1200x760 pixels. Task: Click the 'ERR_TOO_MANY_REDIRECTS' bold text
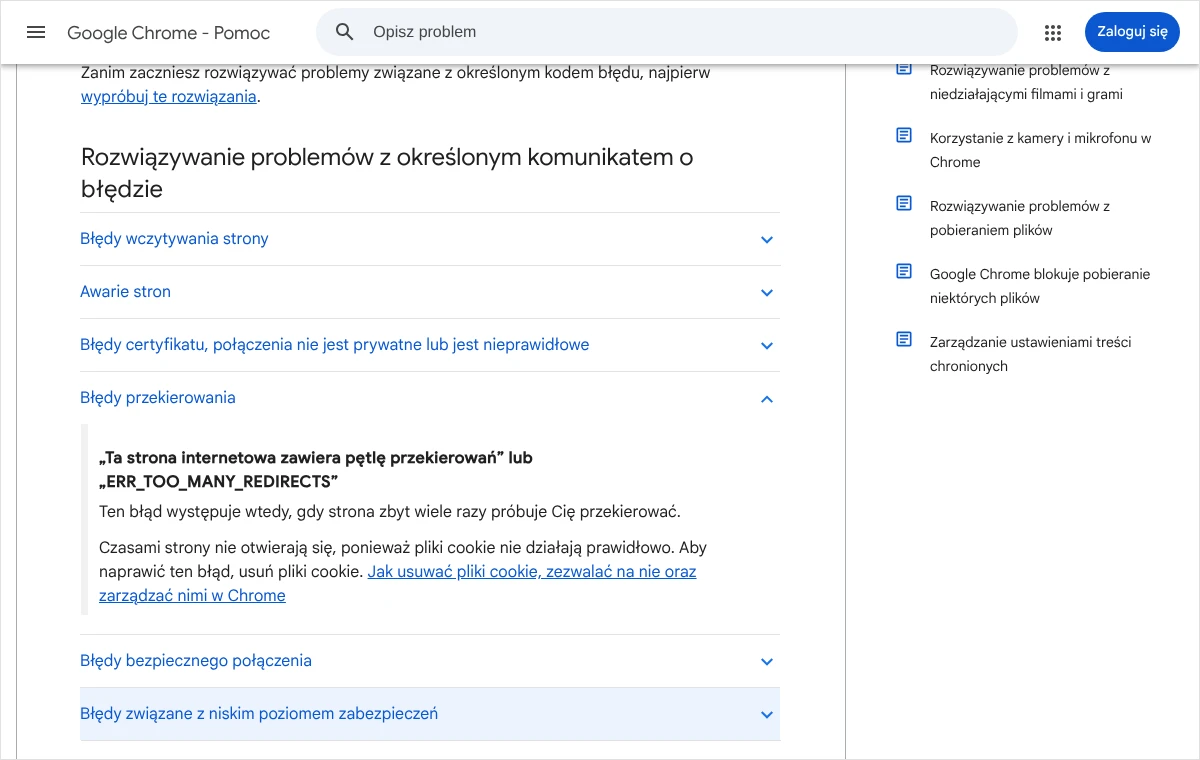[218, 482]
